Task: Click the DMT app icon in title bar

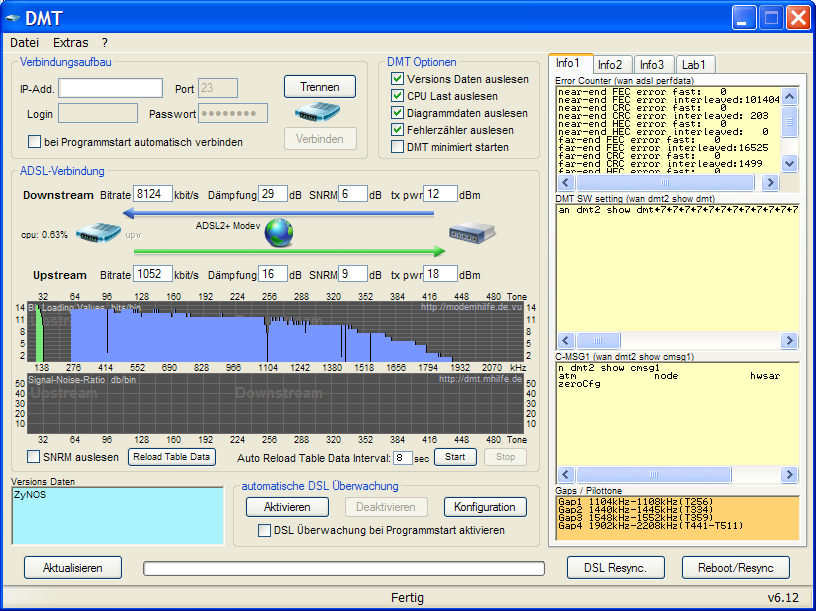Action: point(15,17)
